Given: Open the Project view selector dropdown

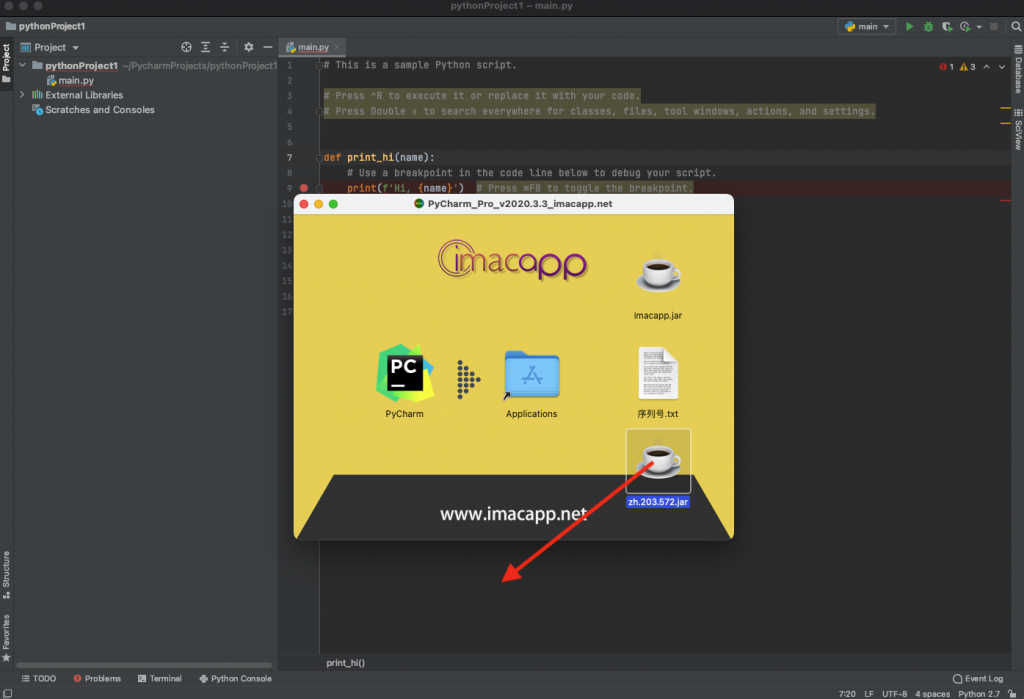Looking at the screenshot, I should click(50, 47).
